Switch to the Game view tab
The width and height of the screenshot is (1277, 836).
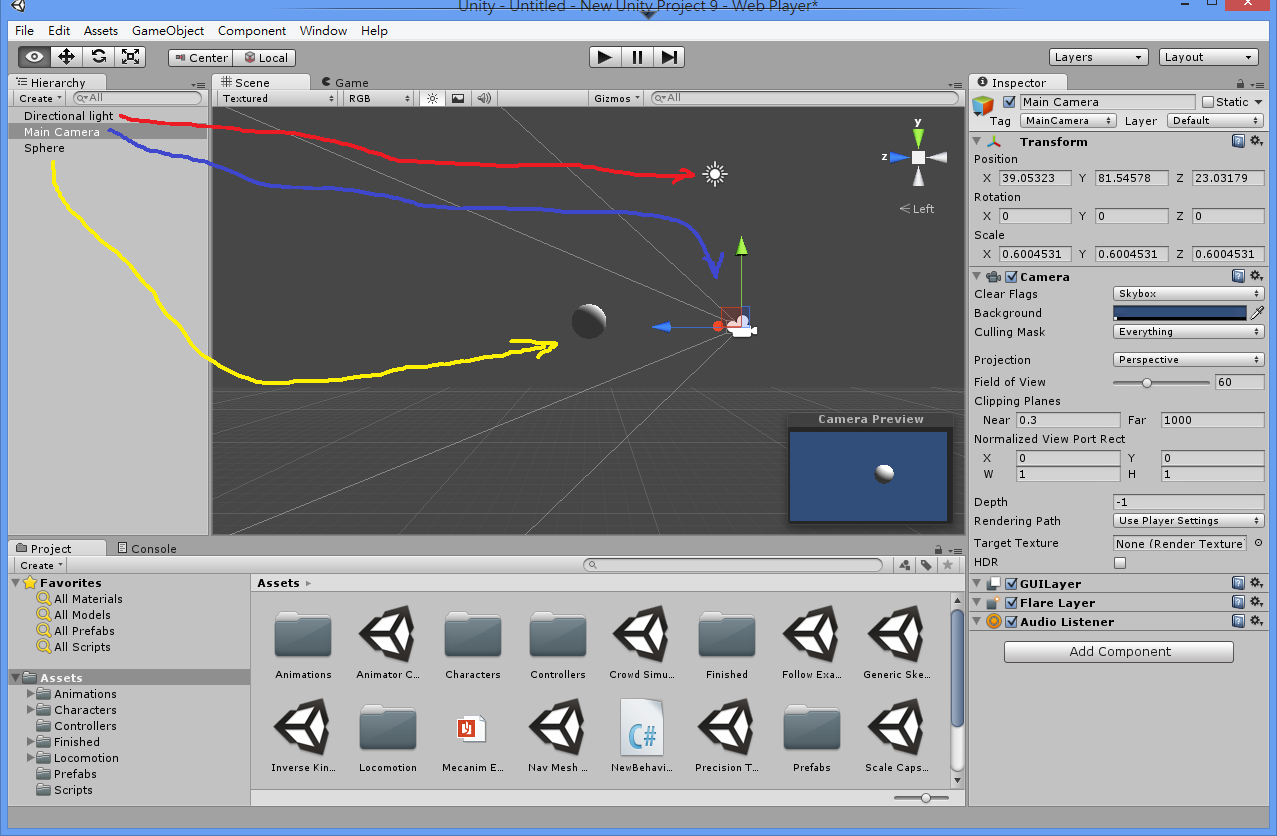(345, 82)
